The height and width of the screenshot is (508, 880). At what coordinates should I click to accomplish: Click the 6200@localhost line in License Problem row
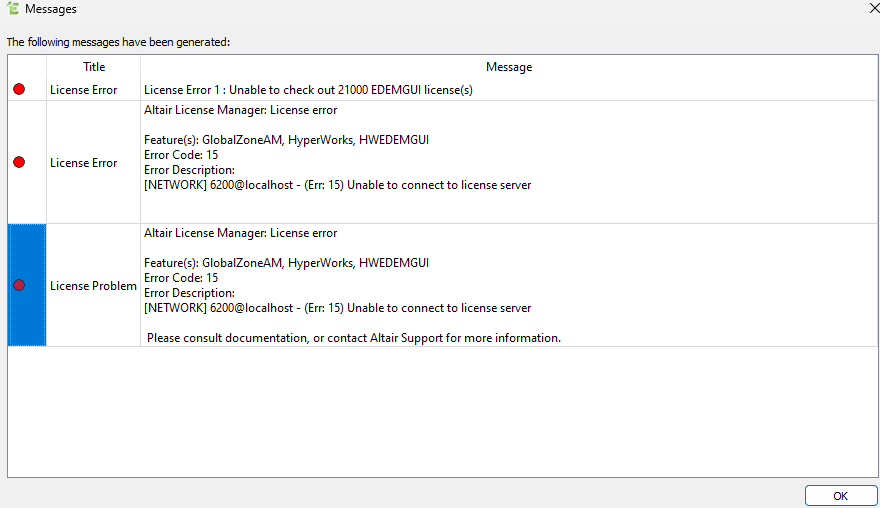click(x=337, y=308)
